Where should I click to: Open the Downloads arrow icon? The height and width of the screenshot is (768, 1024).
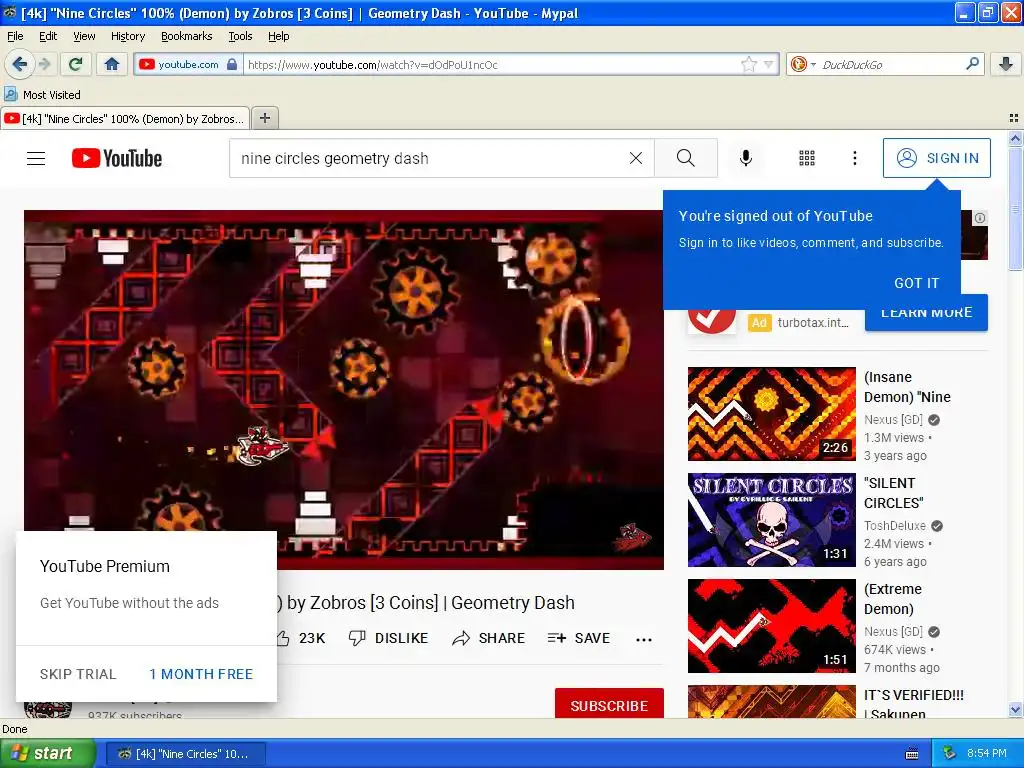tap(1006, 64)
